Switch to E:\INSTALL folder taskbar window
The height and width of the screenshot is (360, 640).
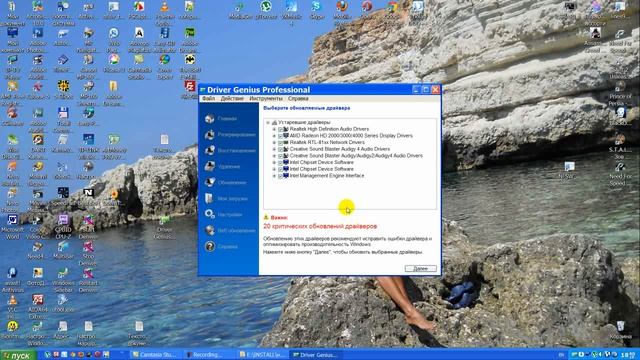pos(262,355)
